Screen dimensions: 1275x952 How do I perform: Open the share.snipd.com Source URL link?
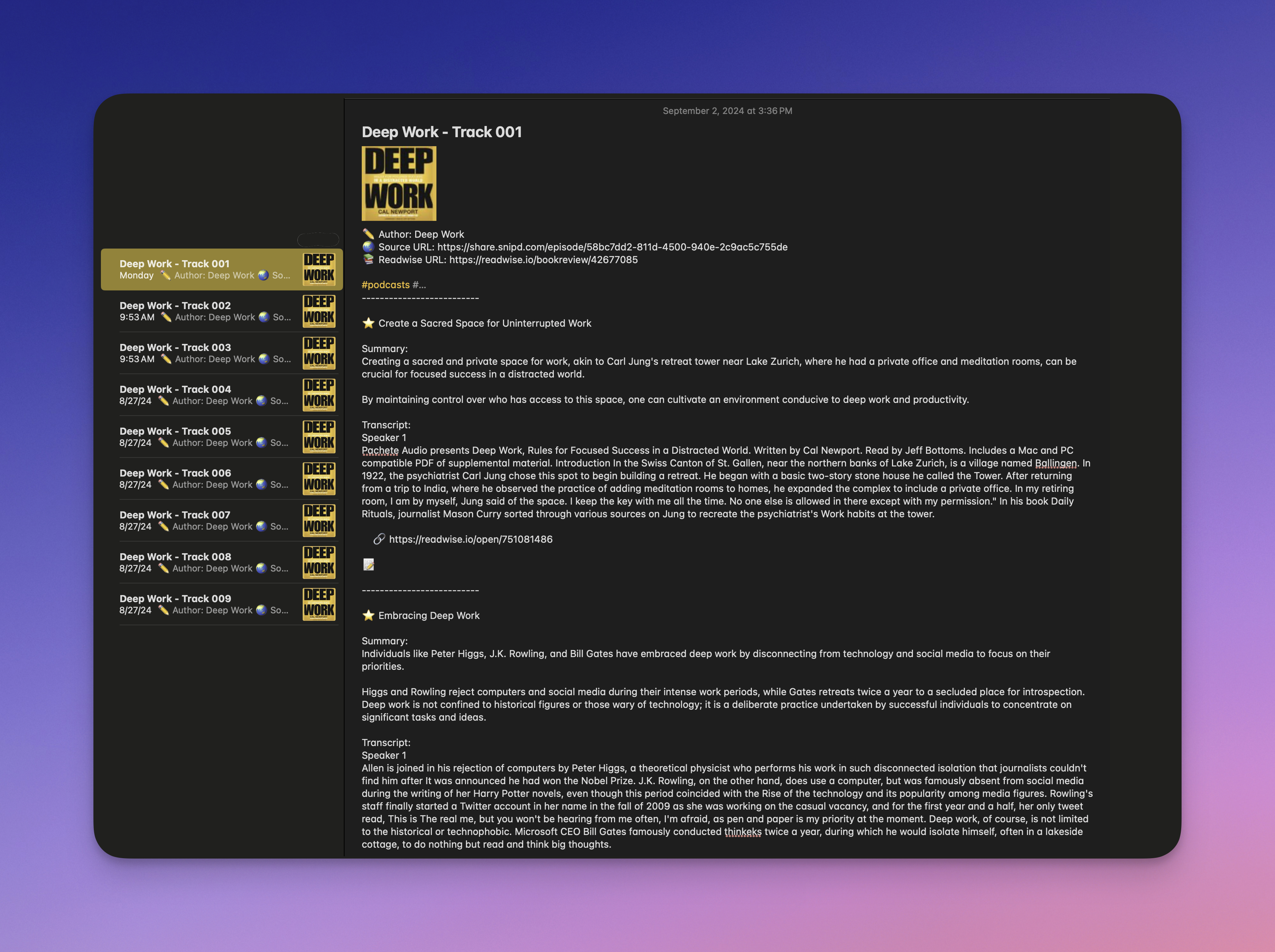point(612,247)
